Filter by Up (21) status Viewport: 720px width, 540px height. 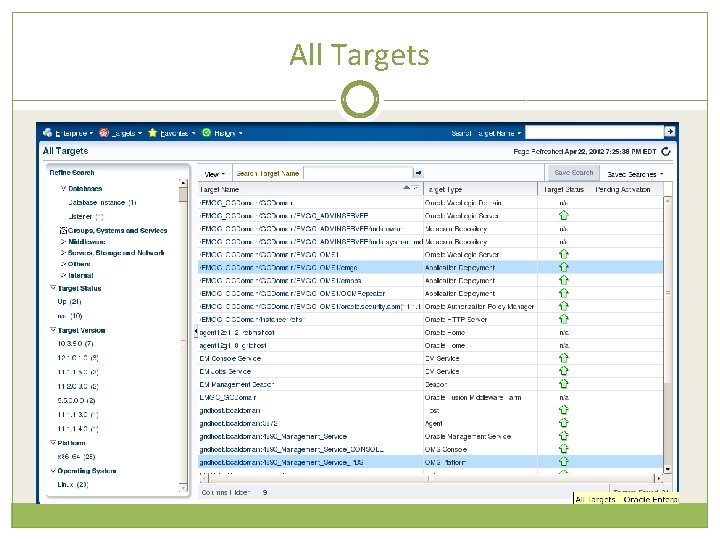coord(69,302)
